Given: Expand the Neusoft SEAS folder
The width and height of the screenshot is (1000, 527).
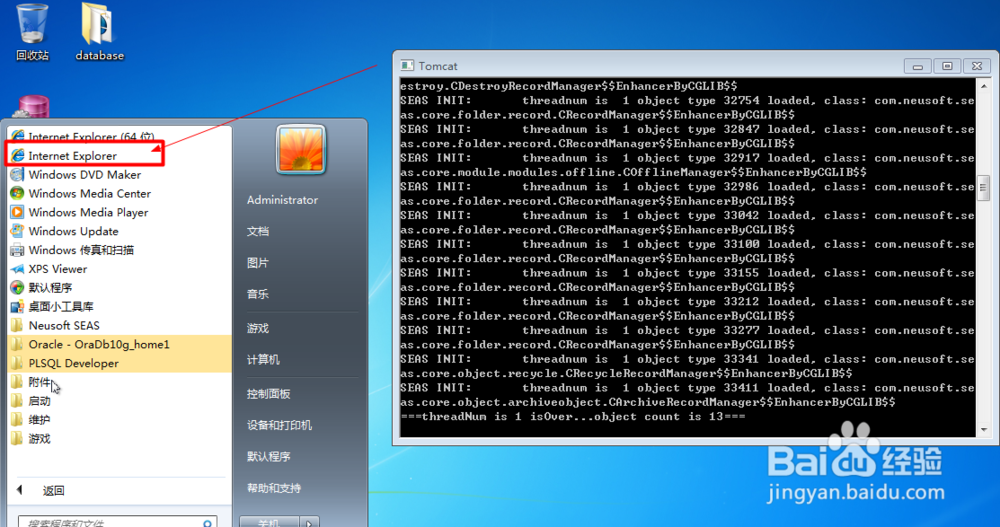Looking at the screenshot, I should (x=64, y=325).
